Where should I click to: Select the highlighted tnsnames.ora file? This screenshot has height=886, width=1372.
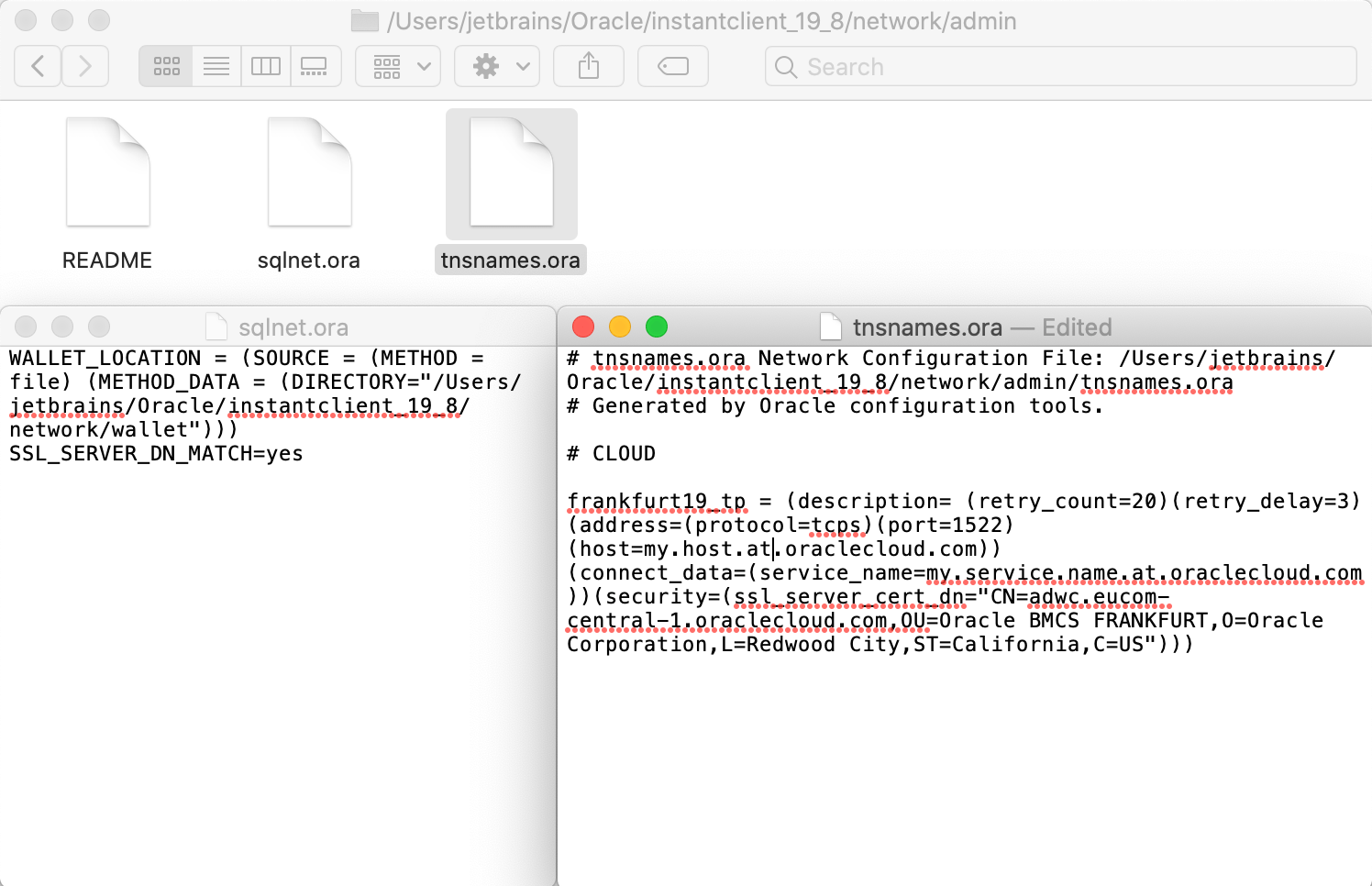click(x=510, y=172)
